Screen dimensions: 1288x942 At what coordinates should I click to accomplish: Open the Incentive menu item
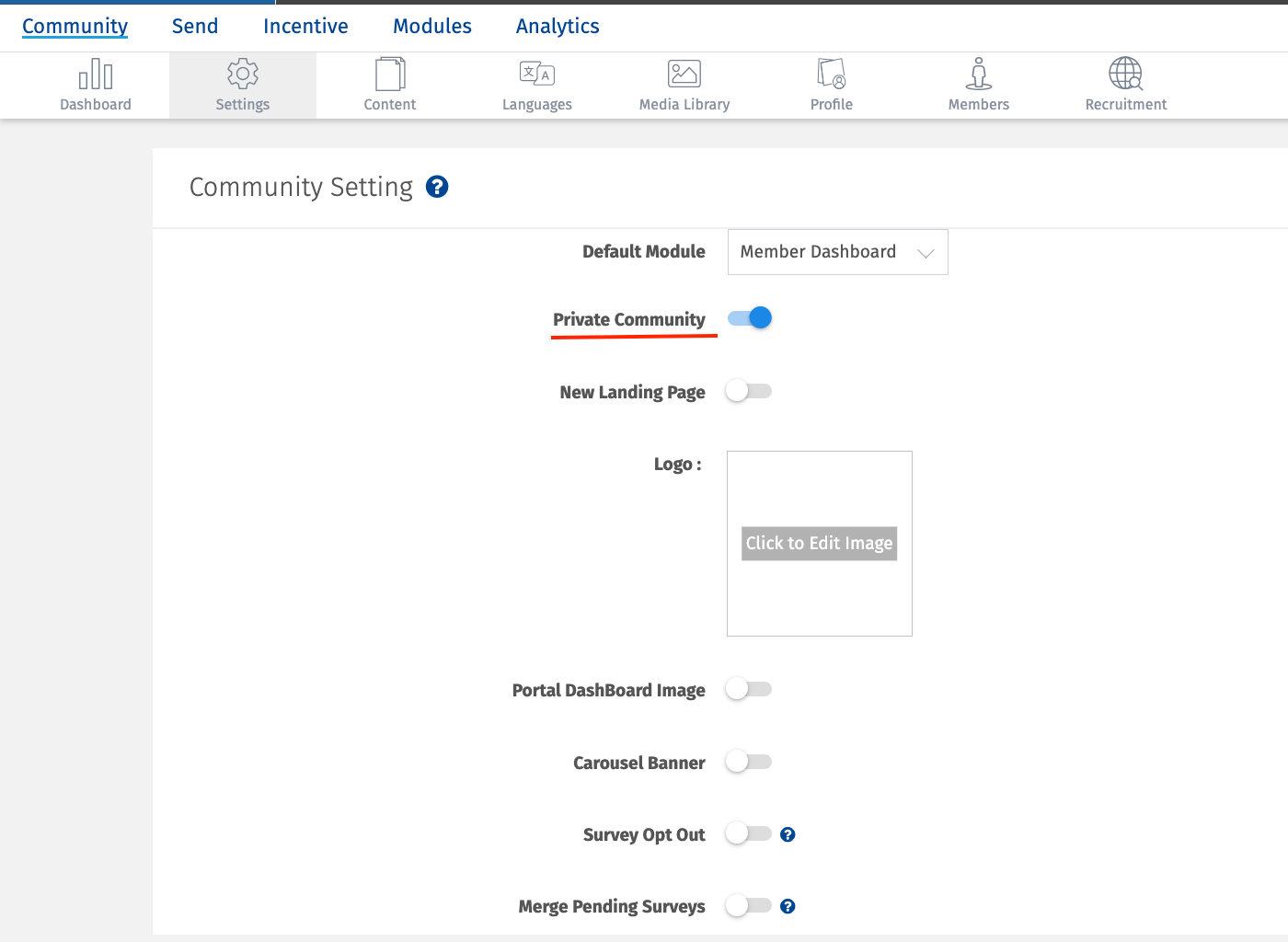click(305, 26)
